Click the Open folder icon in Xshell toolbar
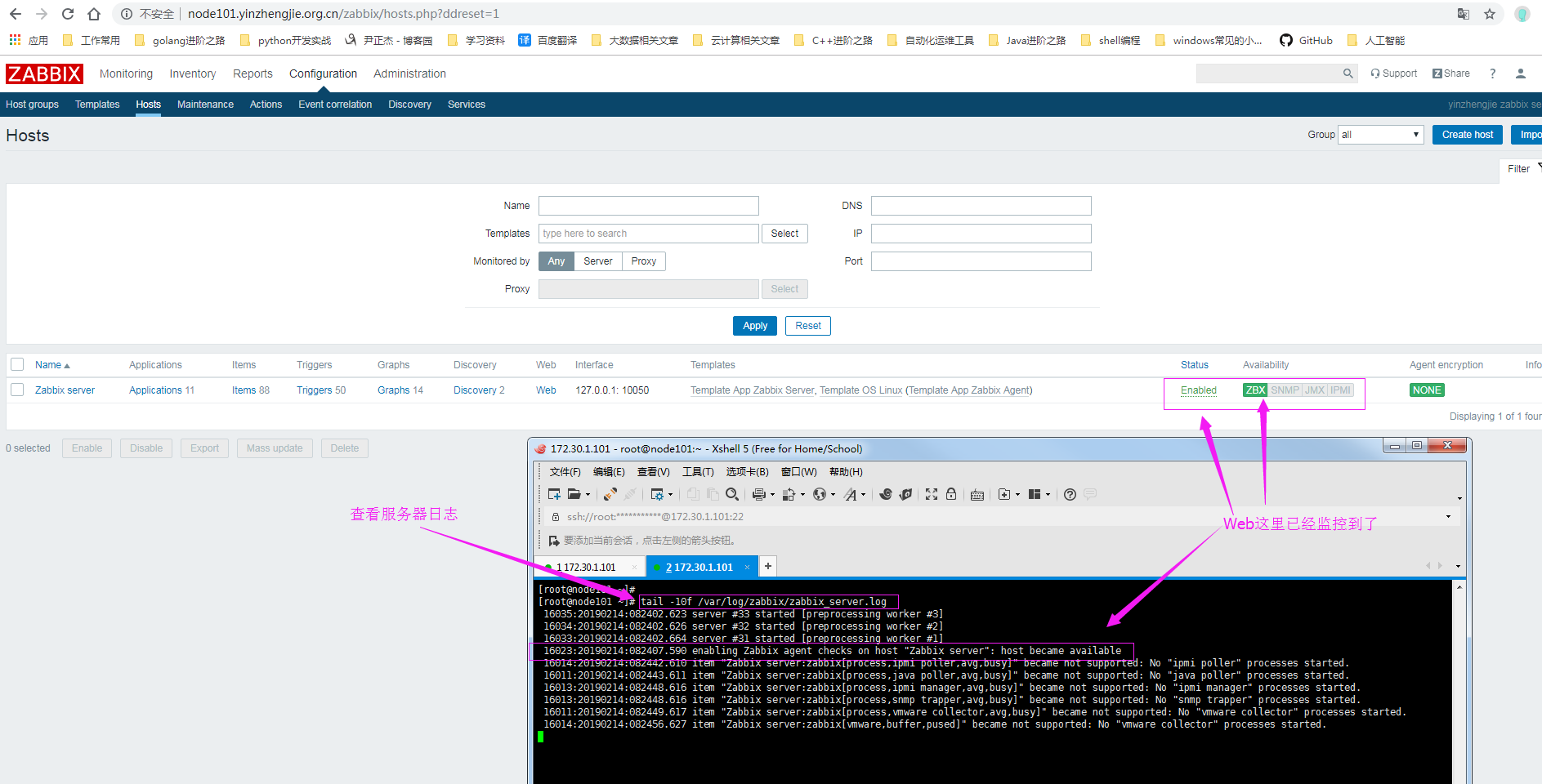Viewport: 1542px width, 784px height. pos(574,494)
